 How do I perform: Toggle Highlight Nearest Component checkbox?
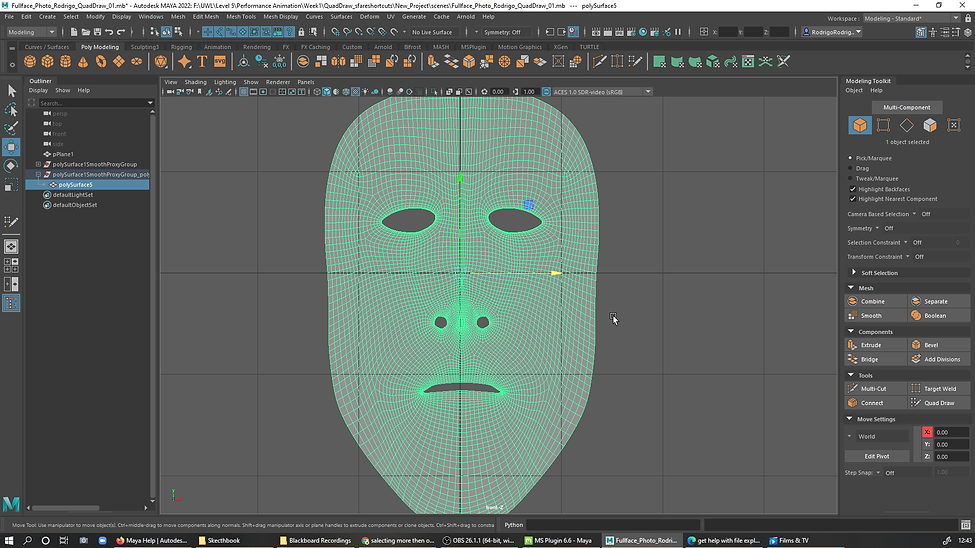853,199
